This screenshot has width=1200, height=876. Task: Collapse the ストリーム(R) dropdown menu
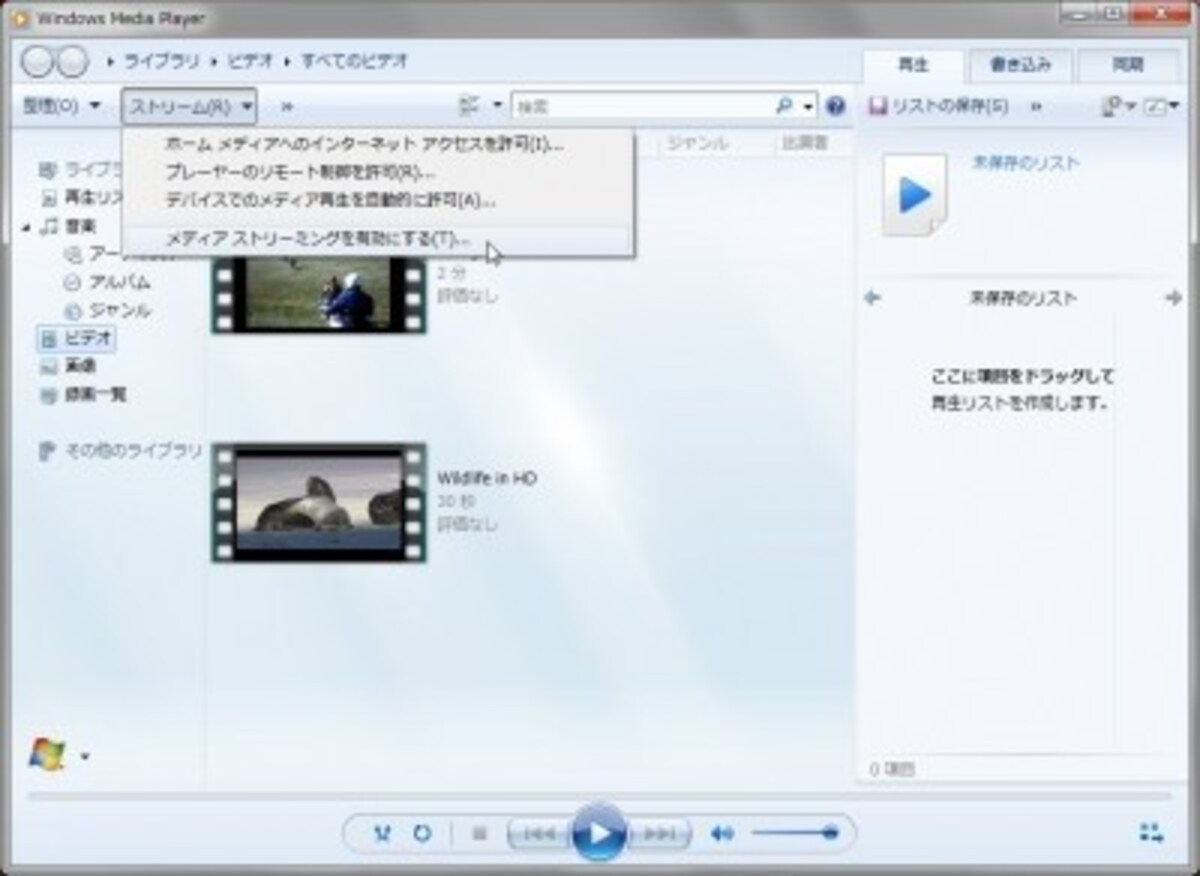189,105
